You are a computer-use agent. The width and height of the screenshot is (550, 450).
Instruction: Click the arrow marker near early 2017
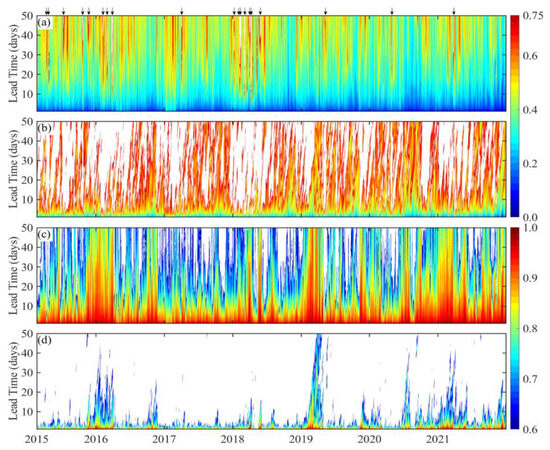pos(182,11)
